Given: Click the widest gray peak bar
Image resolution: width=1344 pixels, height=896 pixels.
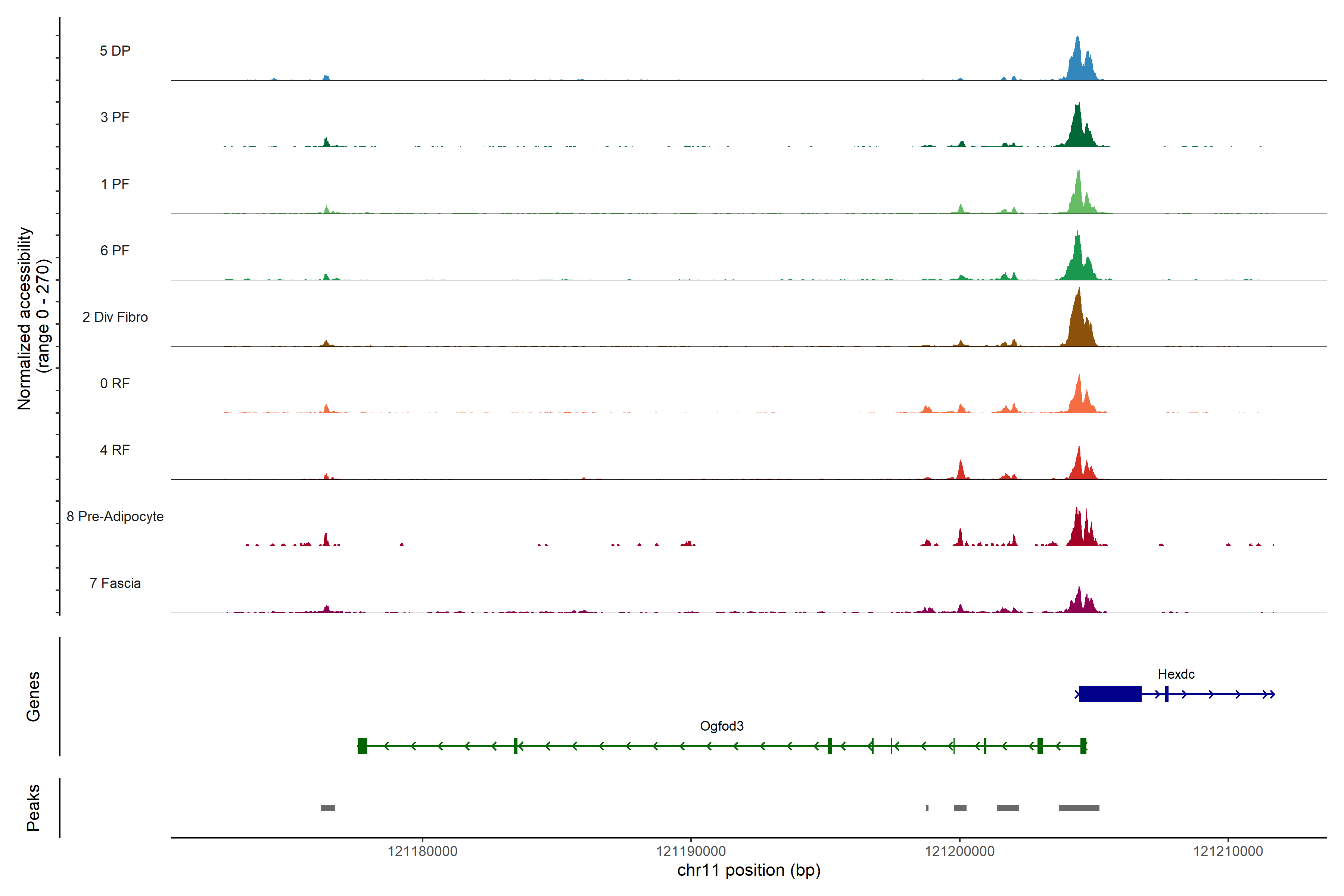Looking at the screenshot, I should click(x=1079, y=808).
